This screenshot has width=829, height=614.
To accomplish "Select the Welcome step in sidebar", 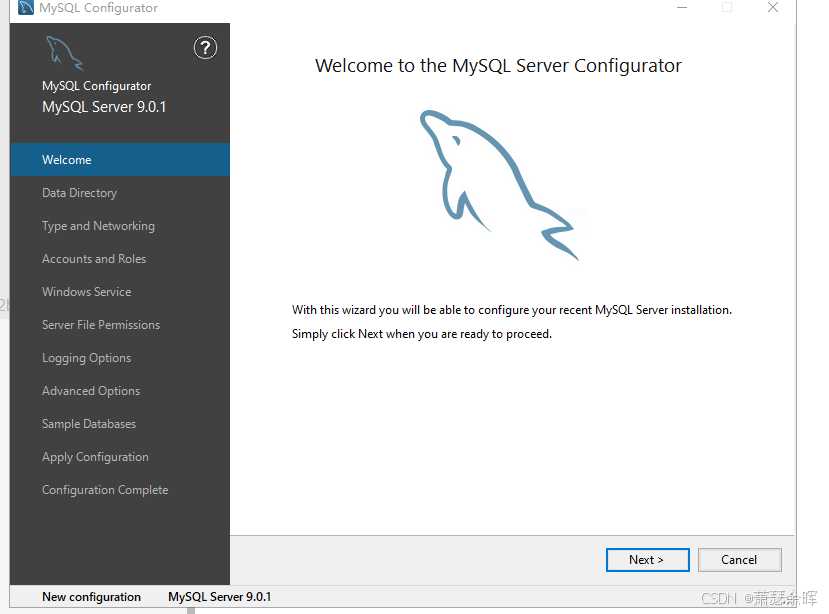I will pyautogui.click(x=120, y=160).
